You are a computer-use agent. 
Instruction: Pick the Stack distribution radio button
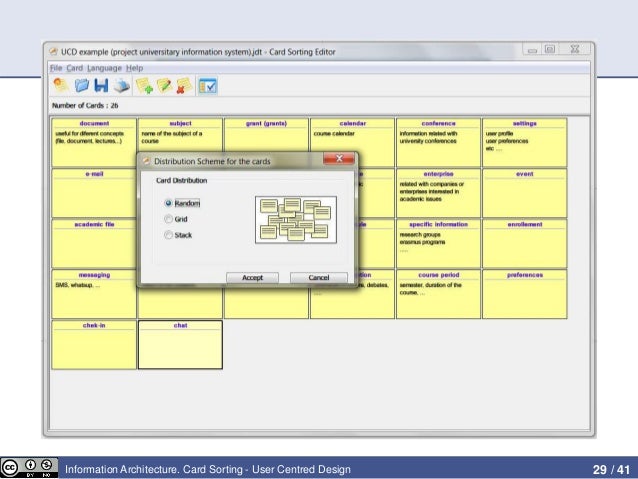tap(168, 235)
